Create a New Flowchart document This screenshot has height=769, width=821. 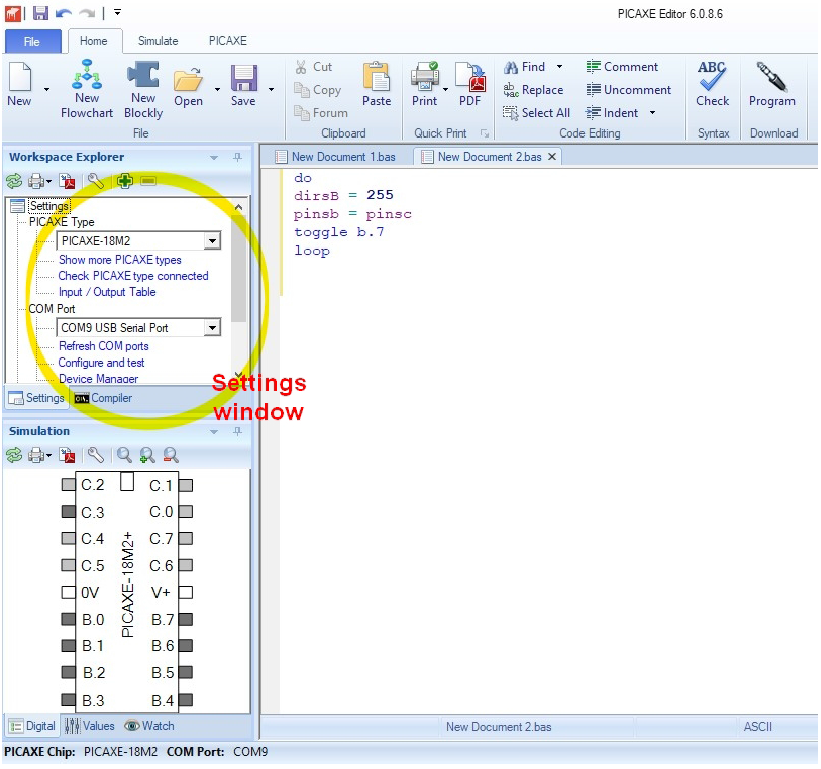(x=87, y=88)
